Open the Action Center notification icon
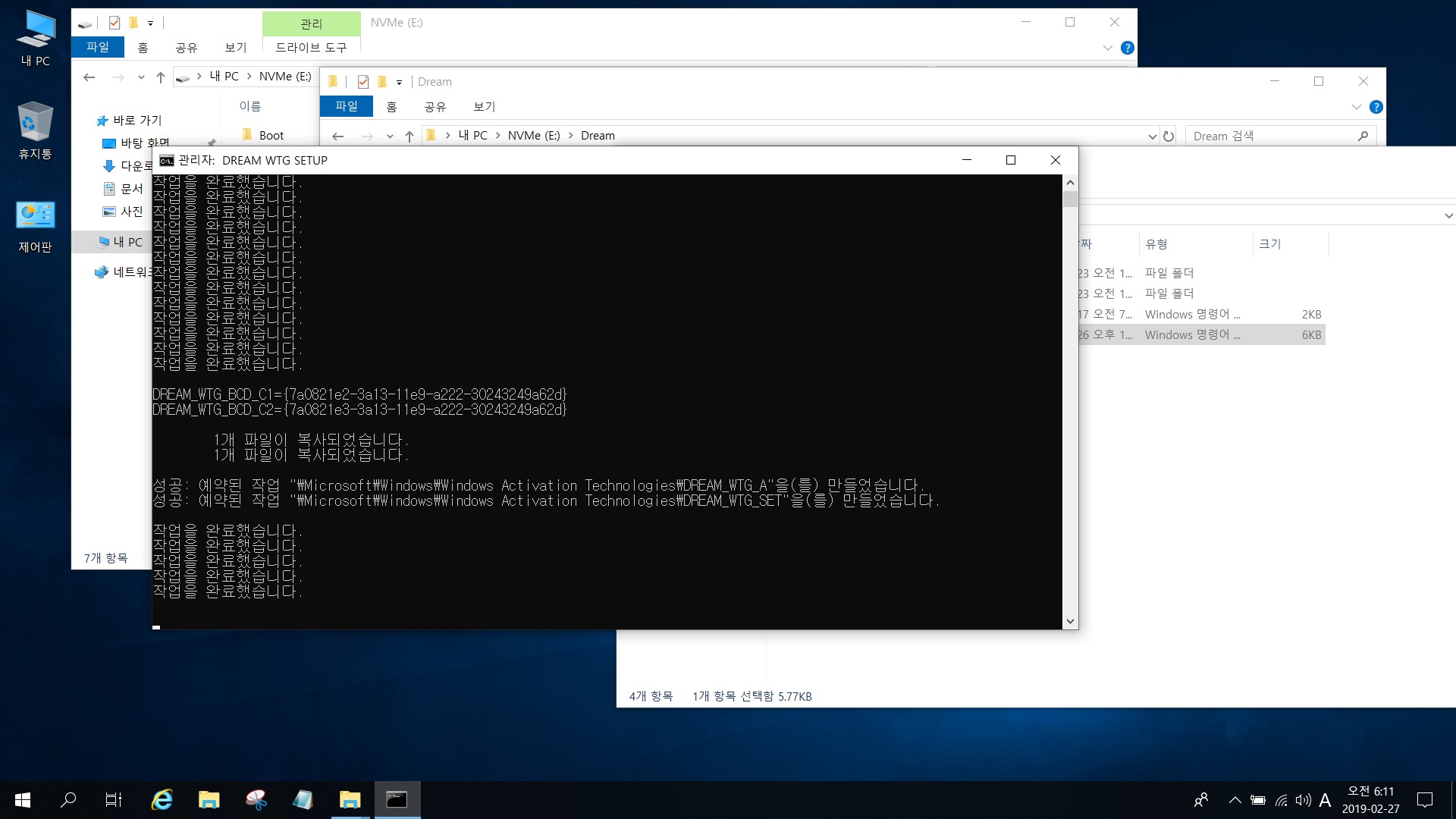The image size is (1456, 819). tap(1425, 800)
